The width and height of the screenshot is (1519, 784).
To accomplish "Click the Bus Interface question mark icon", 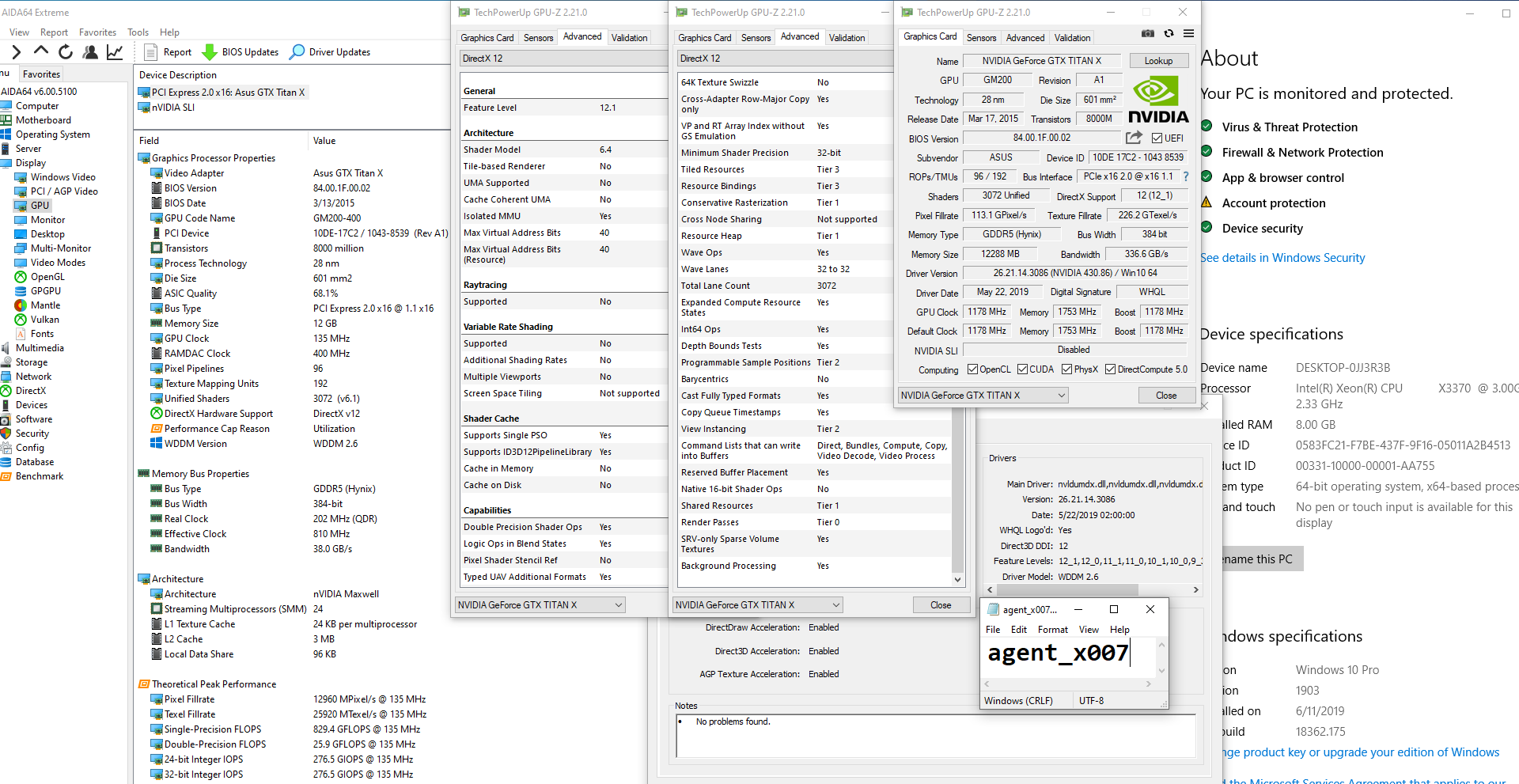I will (1186, 176).
